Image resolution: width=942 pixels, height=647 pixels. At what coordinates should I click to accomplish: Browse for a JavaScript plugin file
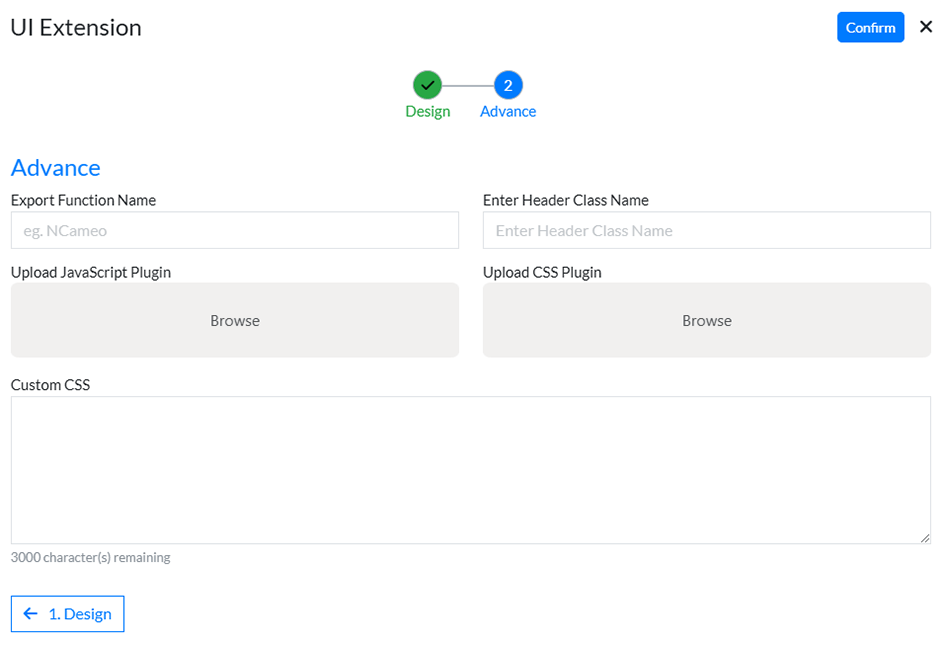[234, 320]
